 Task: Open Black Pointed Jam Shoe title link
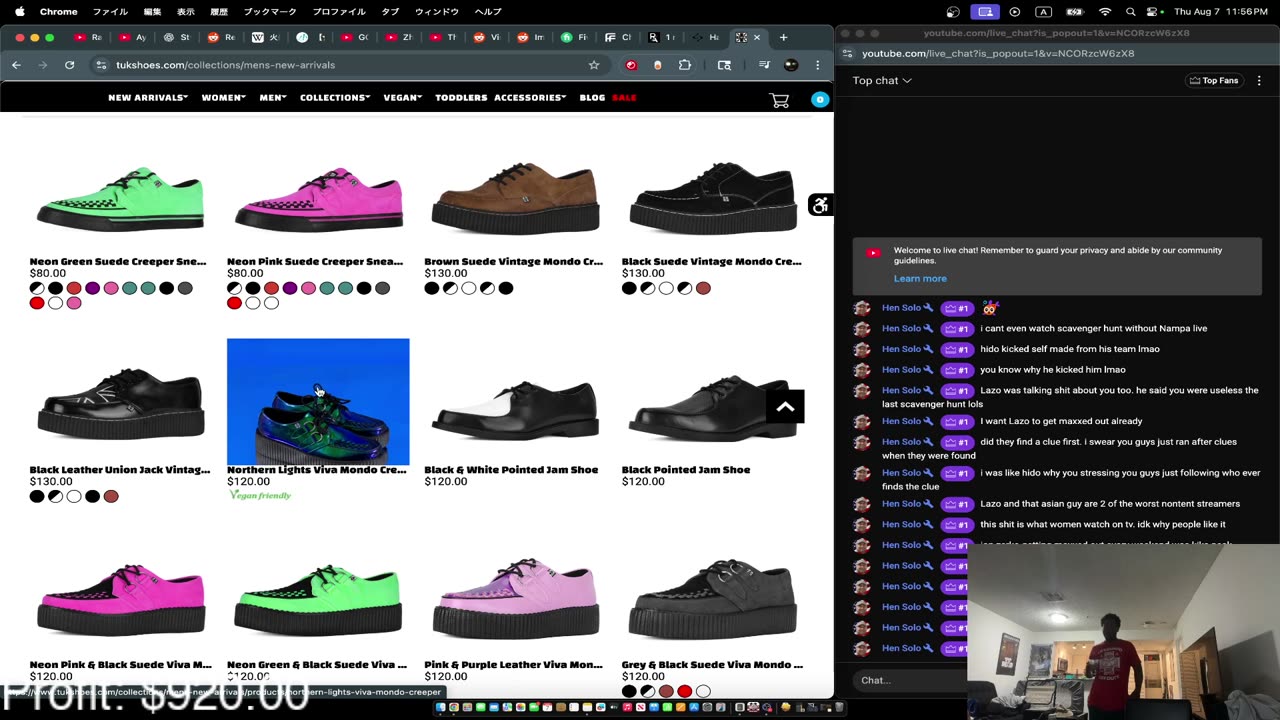686,470
